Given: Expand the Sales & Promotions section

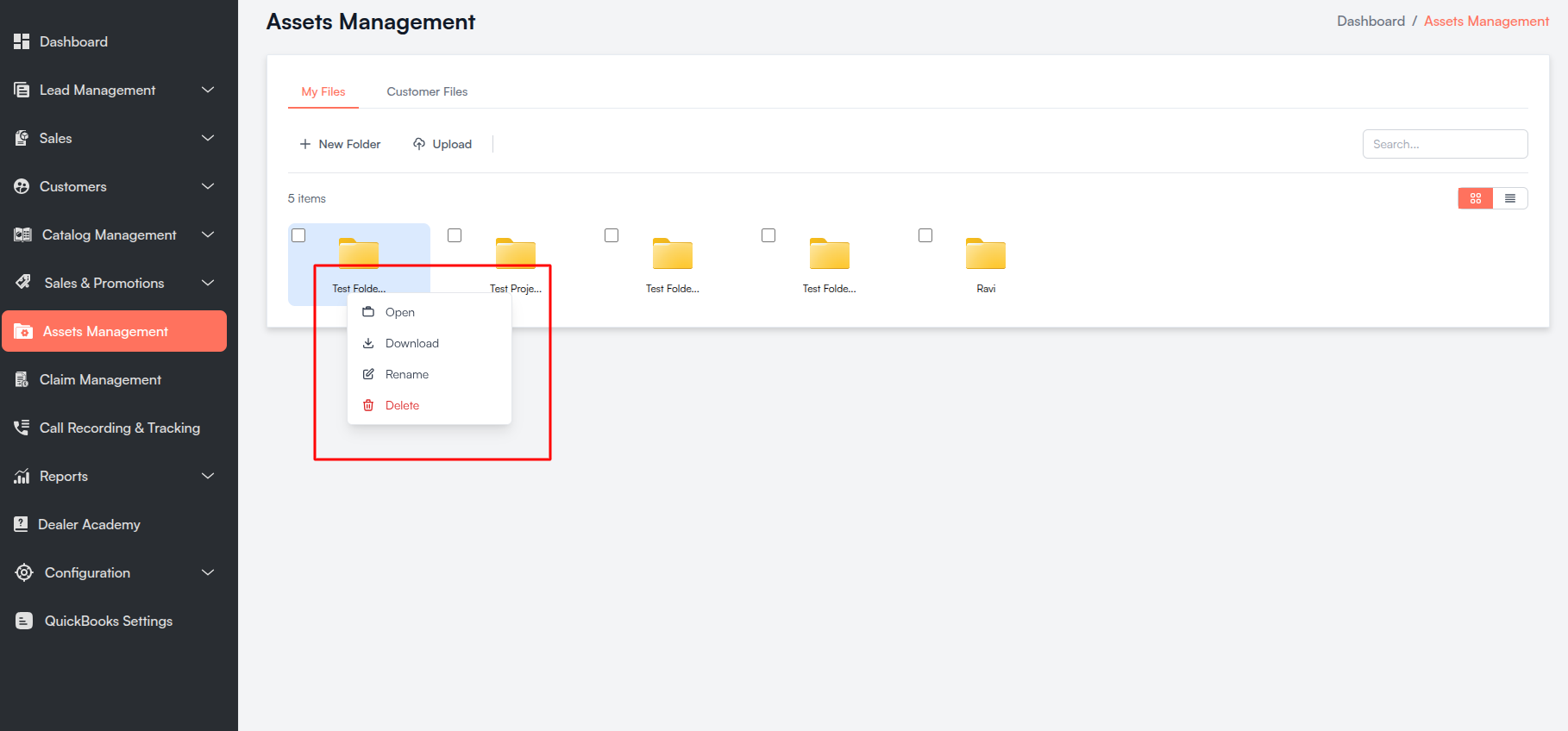Looking at the screenshot, I should click(208, 283).
